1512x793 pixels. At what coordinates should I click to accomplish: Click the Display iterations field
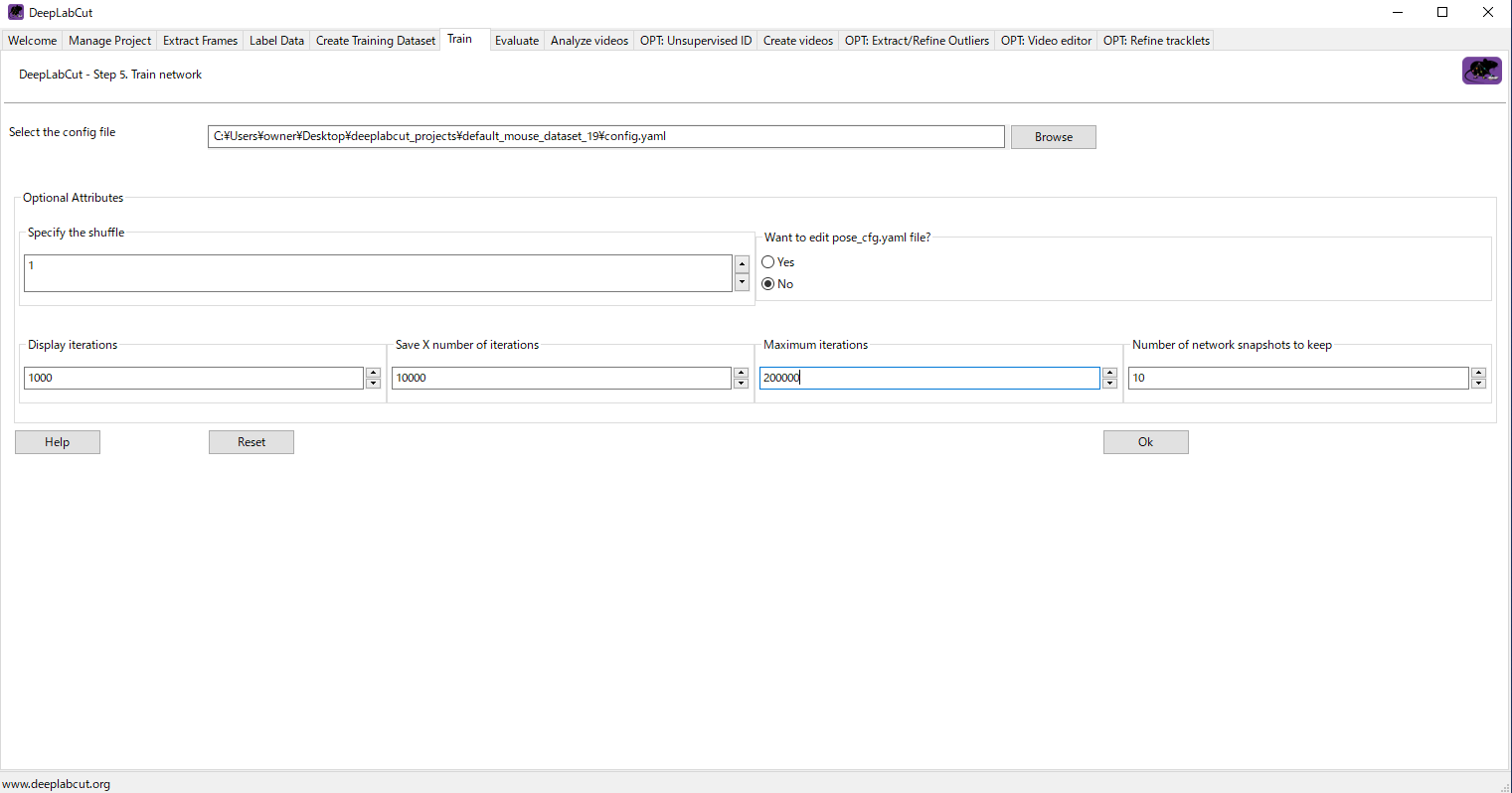tap(194, 378)
